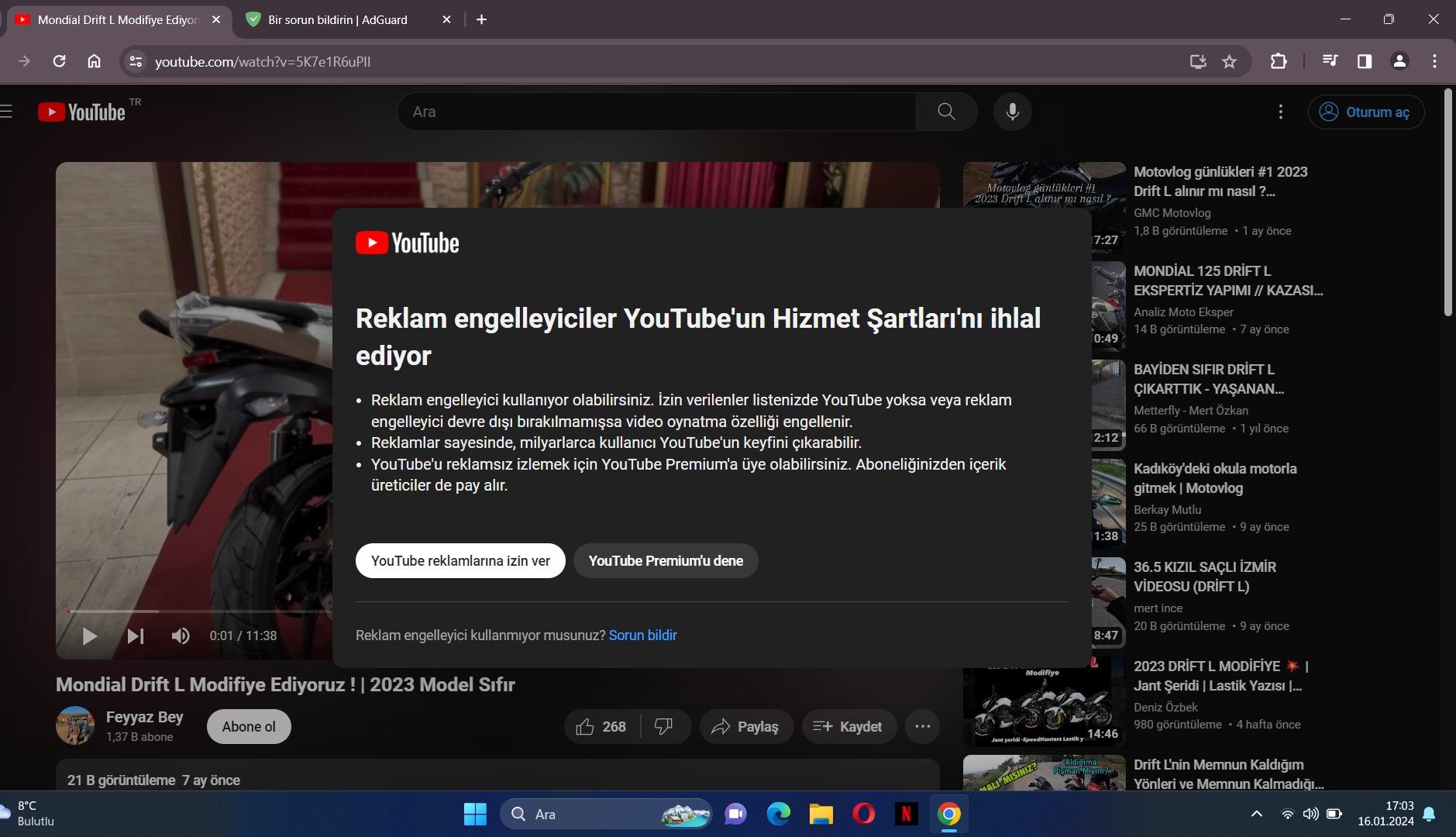
Task: Play the paused video
Action: (90, 636)
